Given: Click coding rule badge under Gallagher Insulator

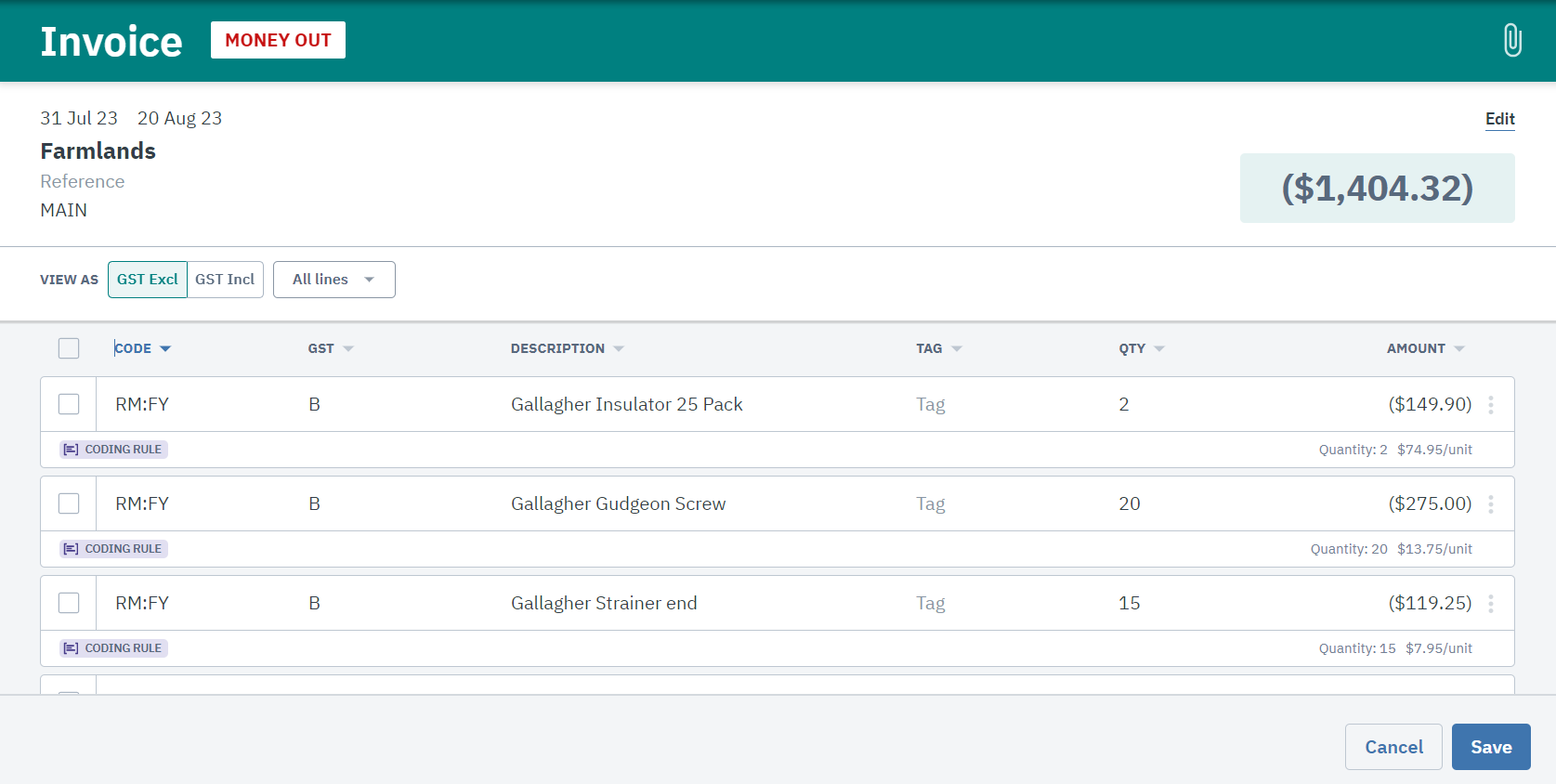Looking at the screenshot, I should tap(114, 450).
